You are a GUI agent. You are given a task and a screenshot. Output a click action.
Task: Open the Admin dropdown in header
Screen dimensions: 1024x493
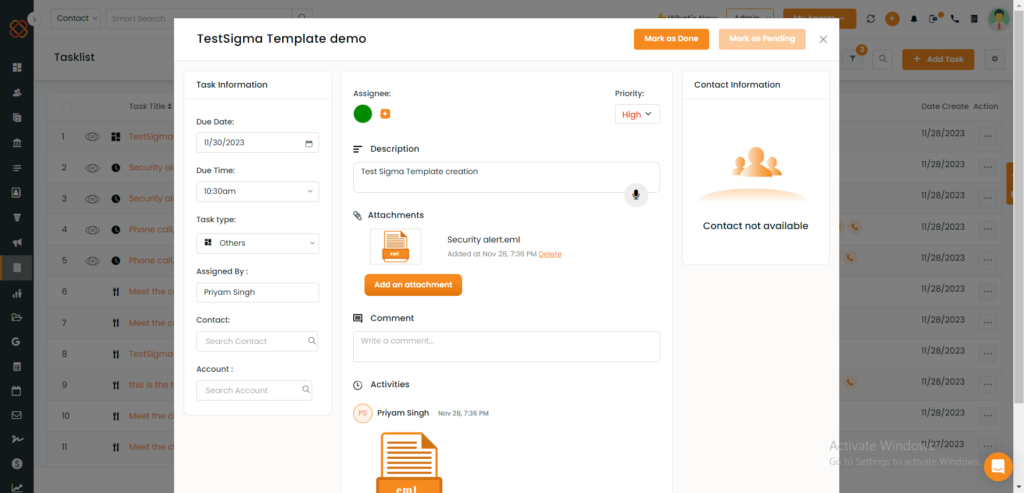(x=750, y=18)
